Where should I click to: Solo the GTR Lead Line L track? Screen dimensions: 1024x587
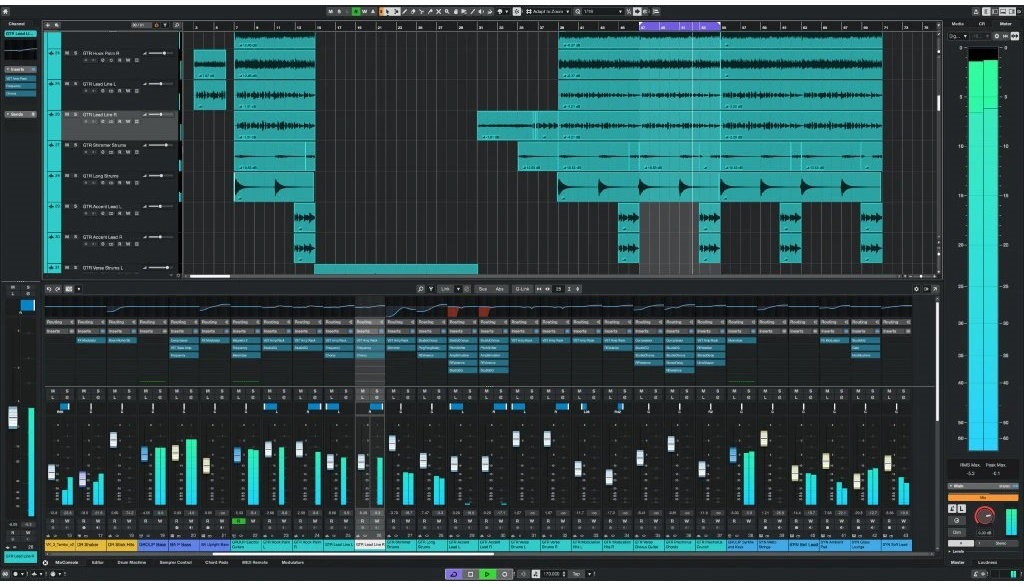(x=75, y=84)
